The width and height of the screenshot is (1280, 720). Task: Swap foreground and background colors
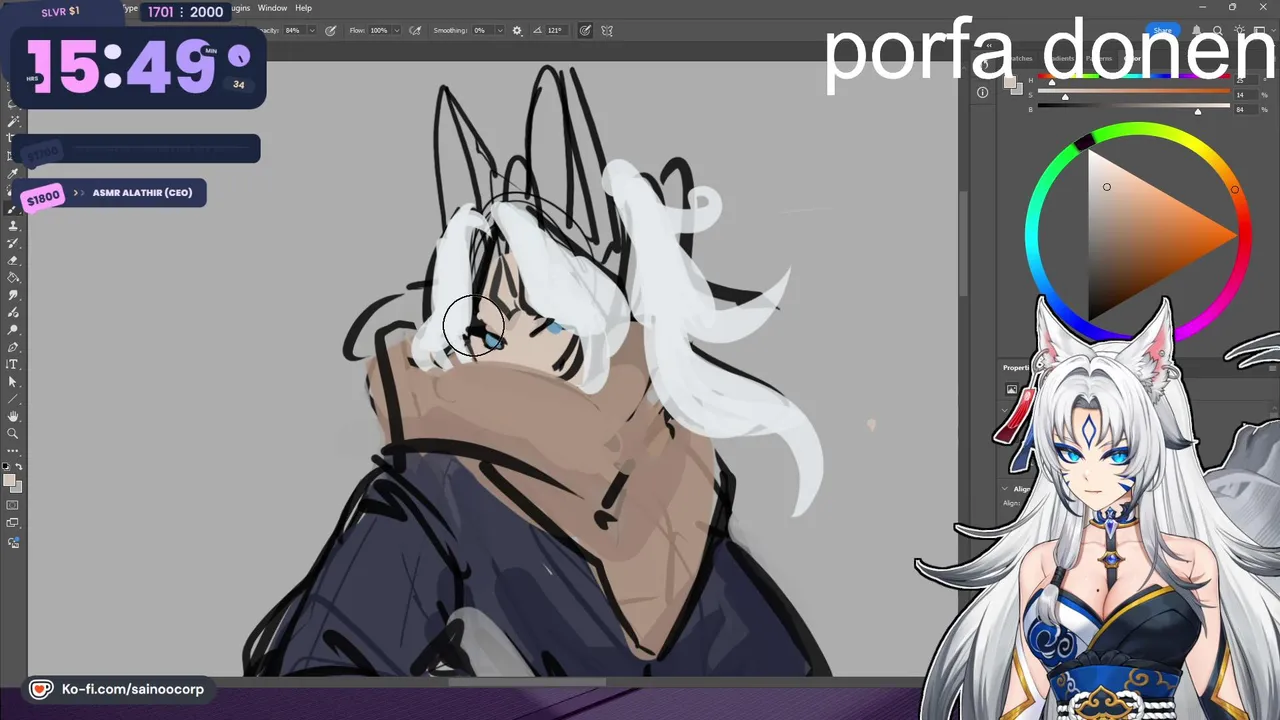click(19, 467)
